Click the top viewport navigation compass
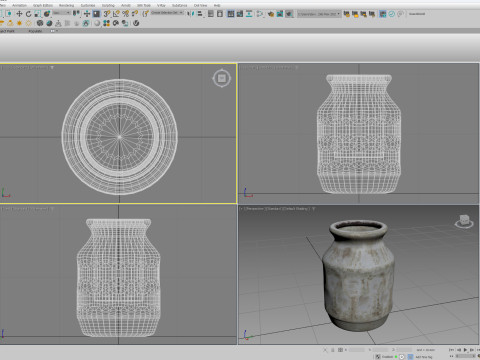 pos(221,78)
